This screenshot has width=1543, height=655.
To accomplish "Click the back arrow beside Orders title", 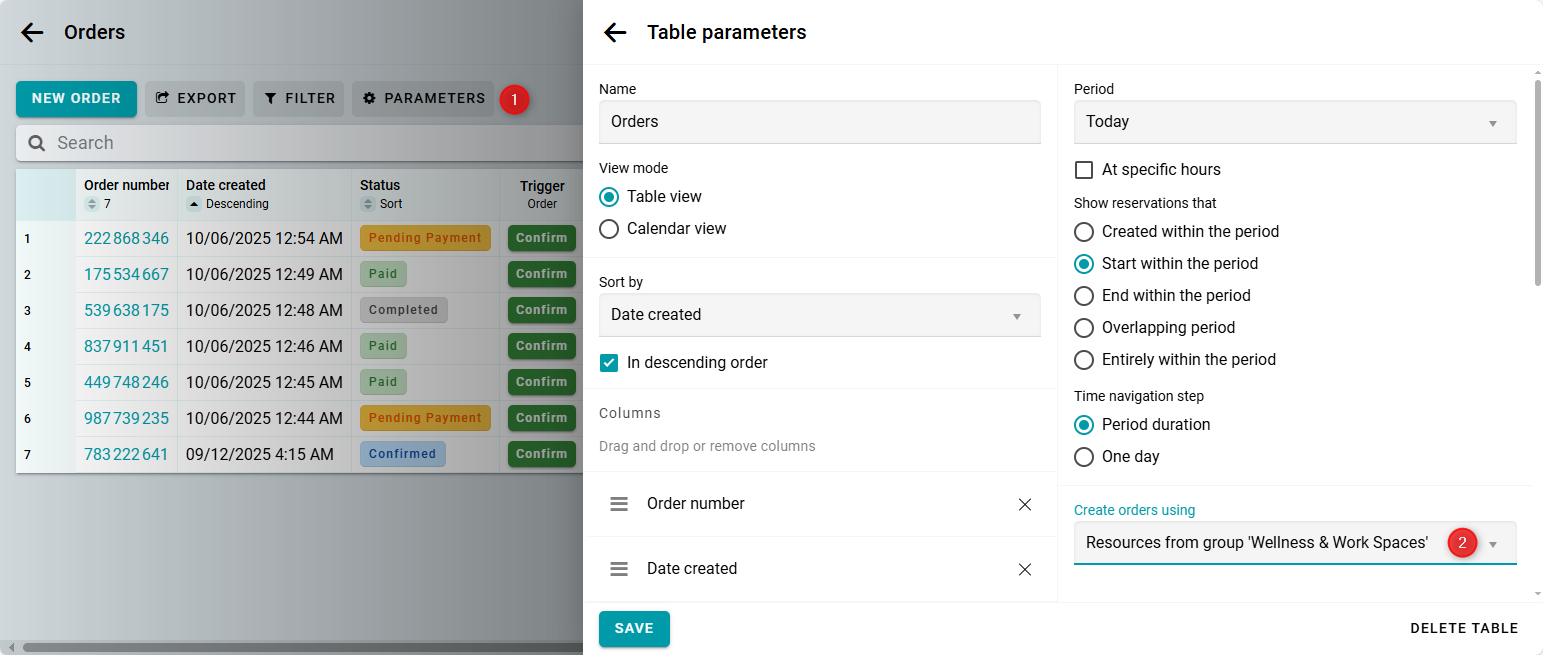I will (32, 33).
